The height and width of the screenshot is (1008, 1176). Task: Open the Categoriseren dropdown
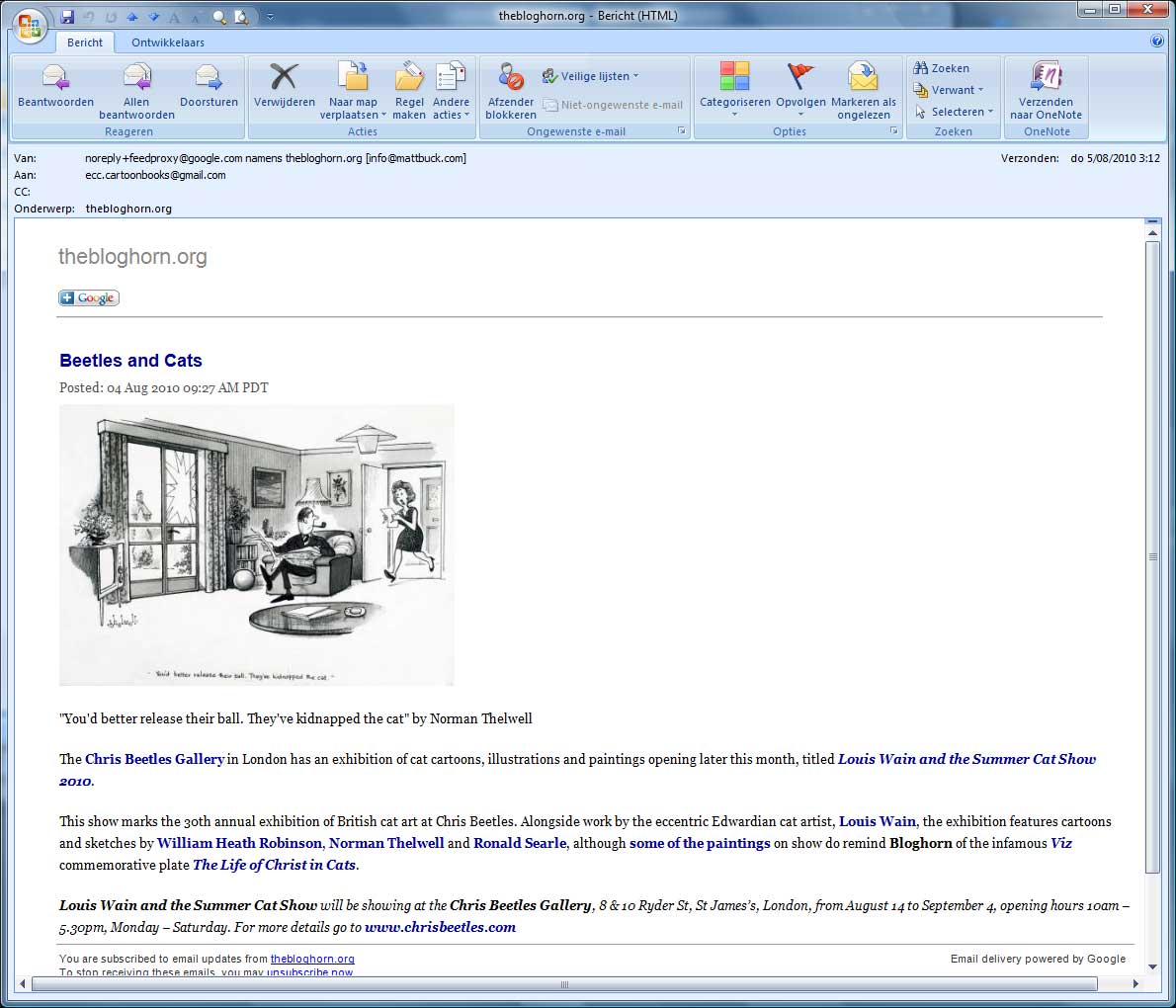coord(733,87)
